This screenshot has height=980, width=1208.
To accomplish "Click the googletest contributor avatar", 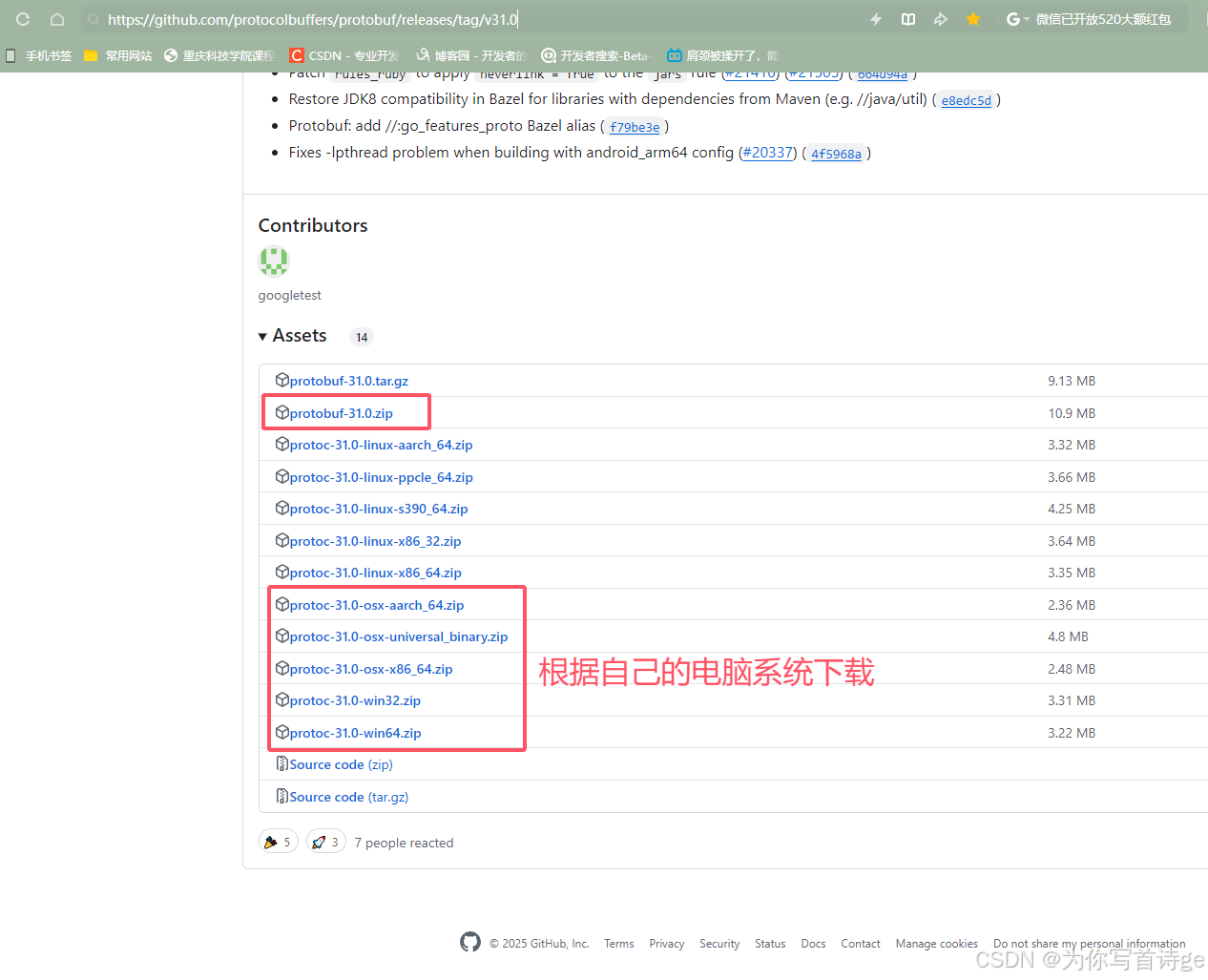I will pyautogui.click(x=274, y=261).
